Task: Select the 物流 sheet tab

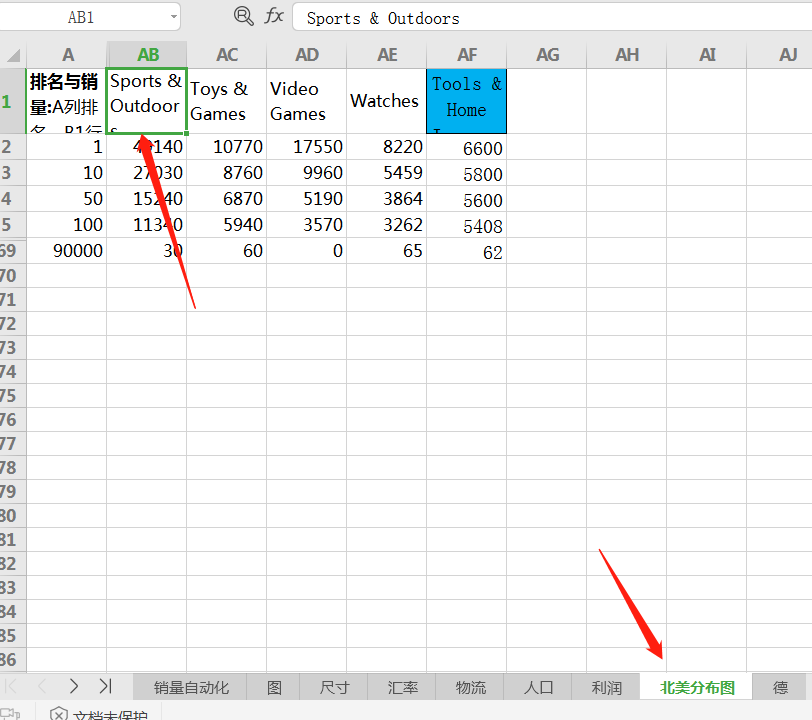Action: [x=470, y=687]
